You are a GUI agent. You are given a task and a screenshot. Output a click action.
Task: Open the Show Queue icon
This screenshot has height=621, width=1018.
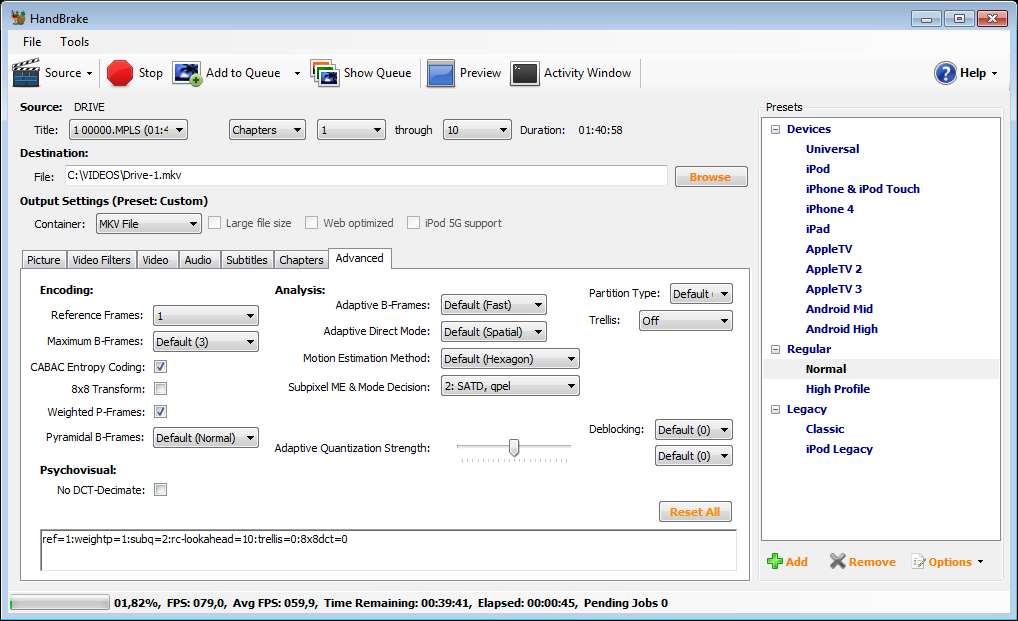click(324, 73)
